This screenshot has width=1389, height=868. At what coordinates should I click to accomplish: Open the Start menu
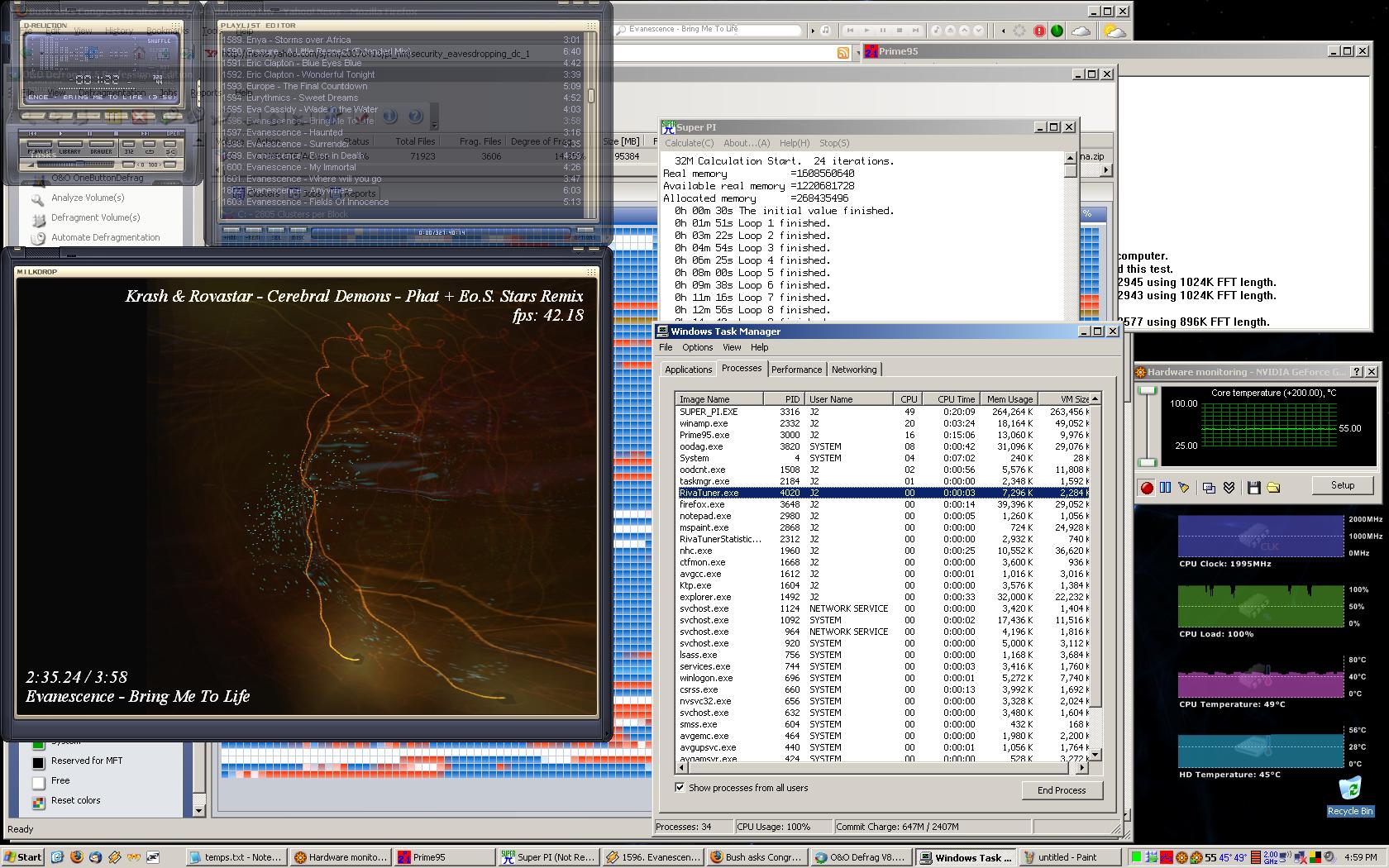[x=22, y=857]
